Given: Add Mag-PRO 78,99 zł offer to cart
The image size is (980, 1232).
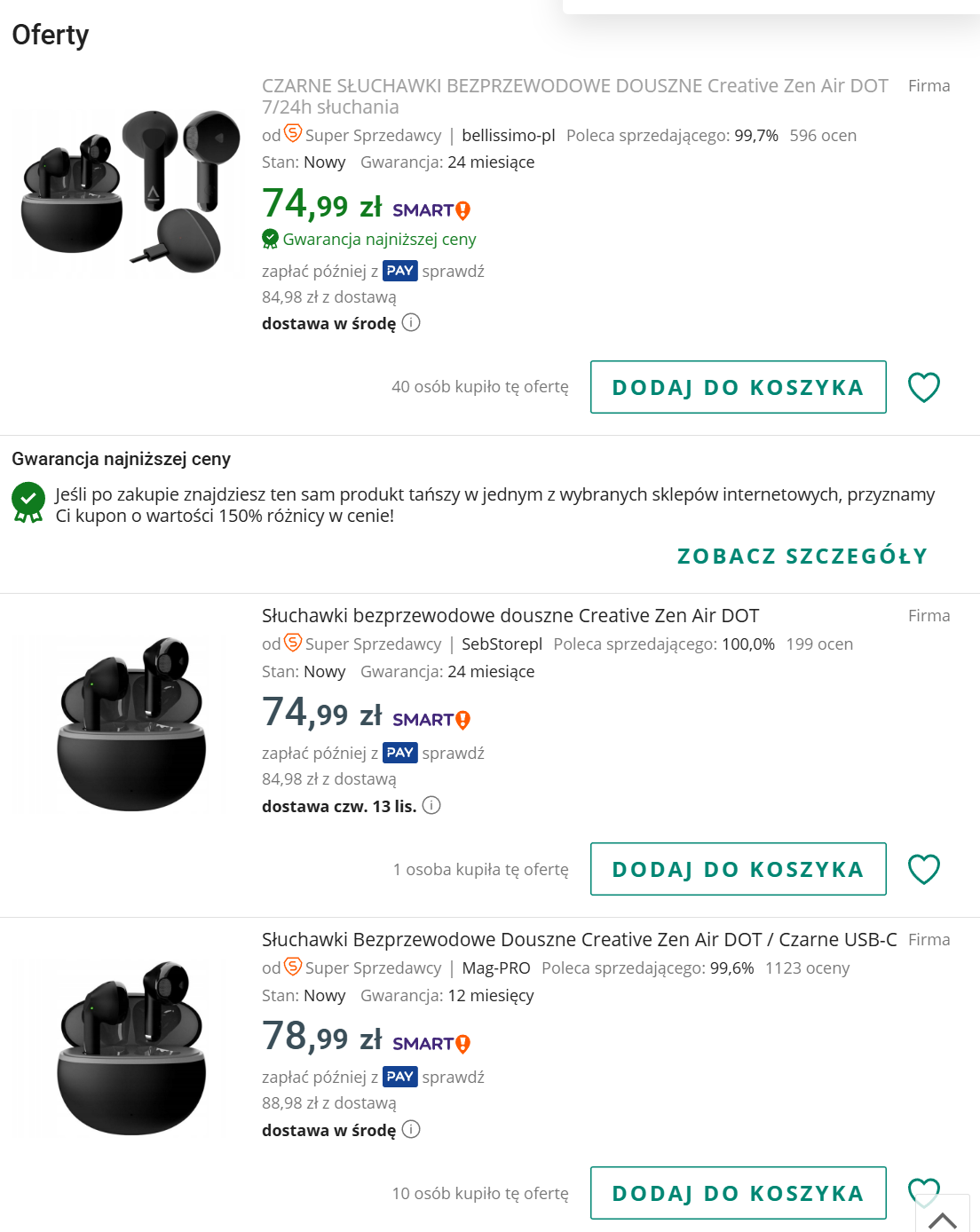Looking at the screenshot, I should pos(738,1193).
